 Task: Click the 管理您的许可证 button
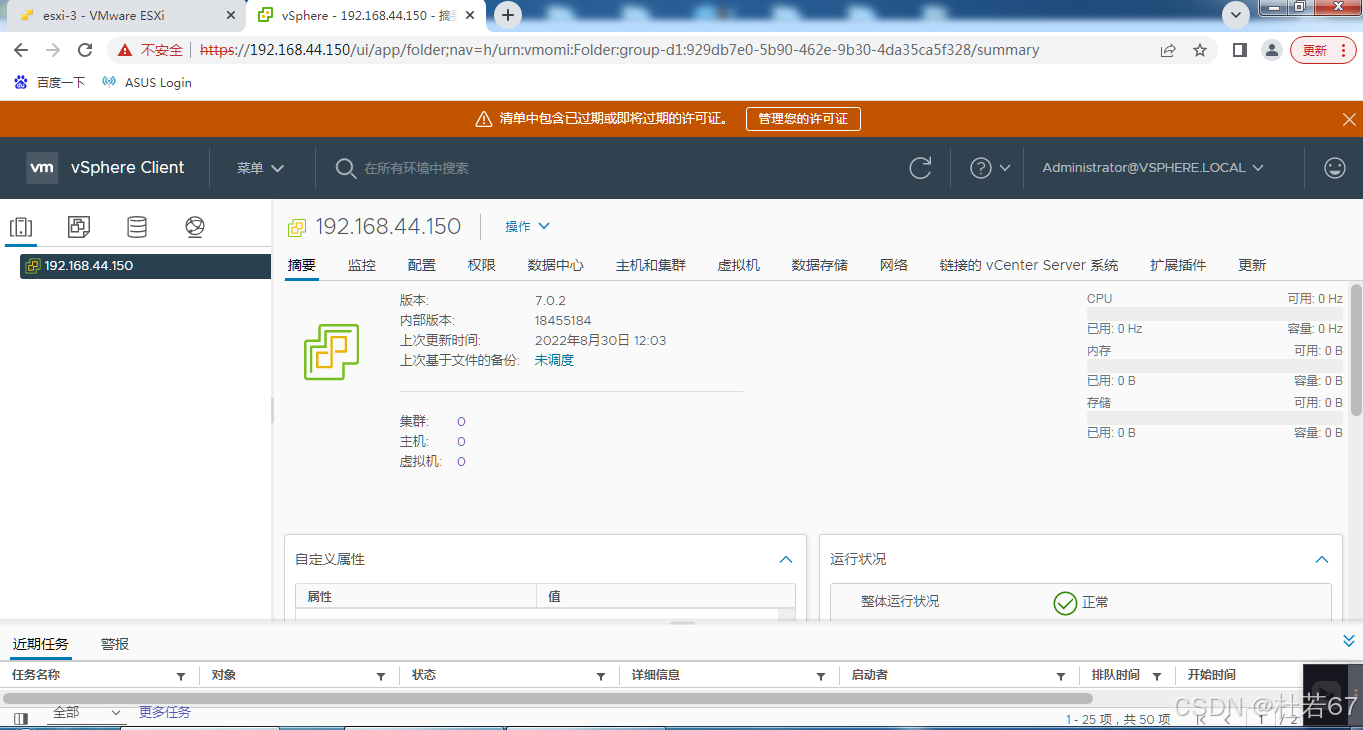803,119
